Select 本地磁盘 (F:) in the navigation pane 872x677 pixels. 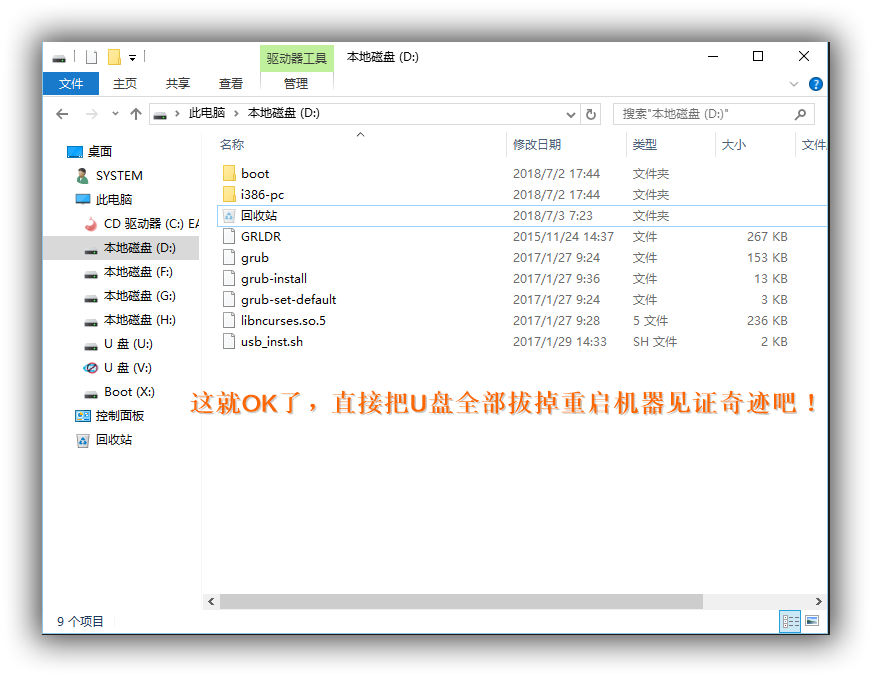point(128,271)
